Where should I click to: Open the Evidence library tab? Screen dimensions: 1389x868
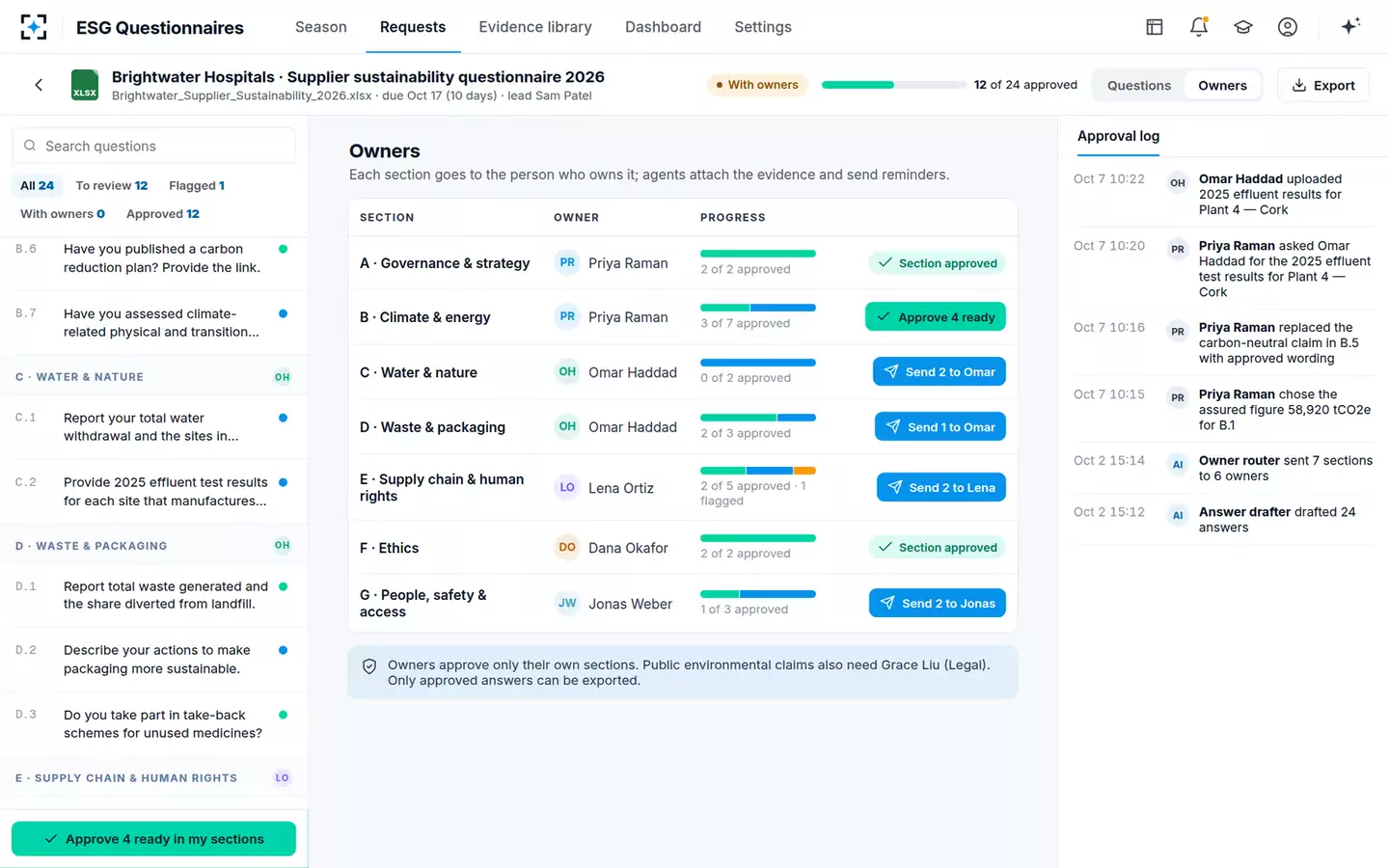535,27
